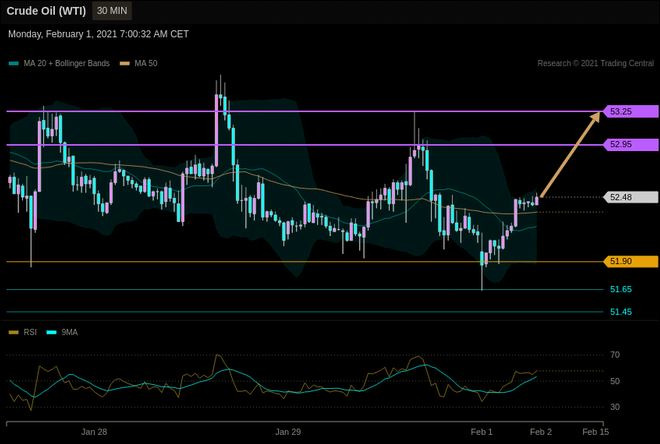
Task: Click the 'Jan 29' date axis label
Action: click(x=288, y=432)
